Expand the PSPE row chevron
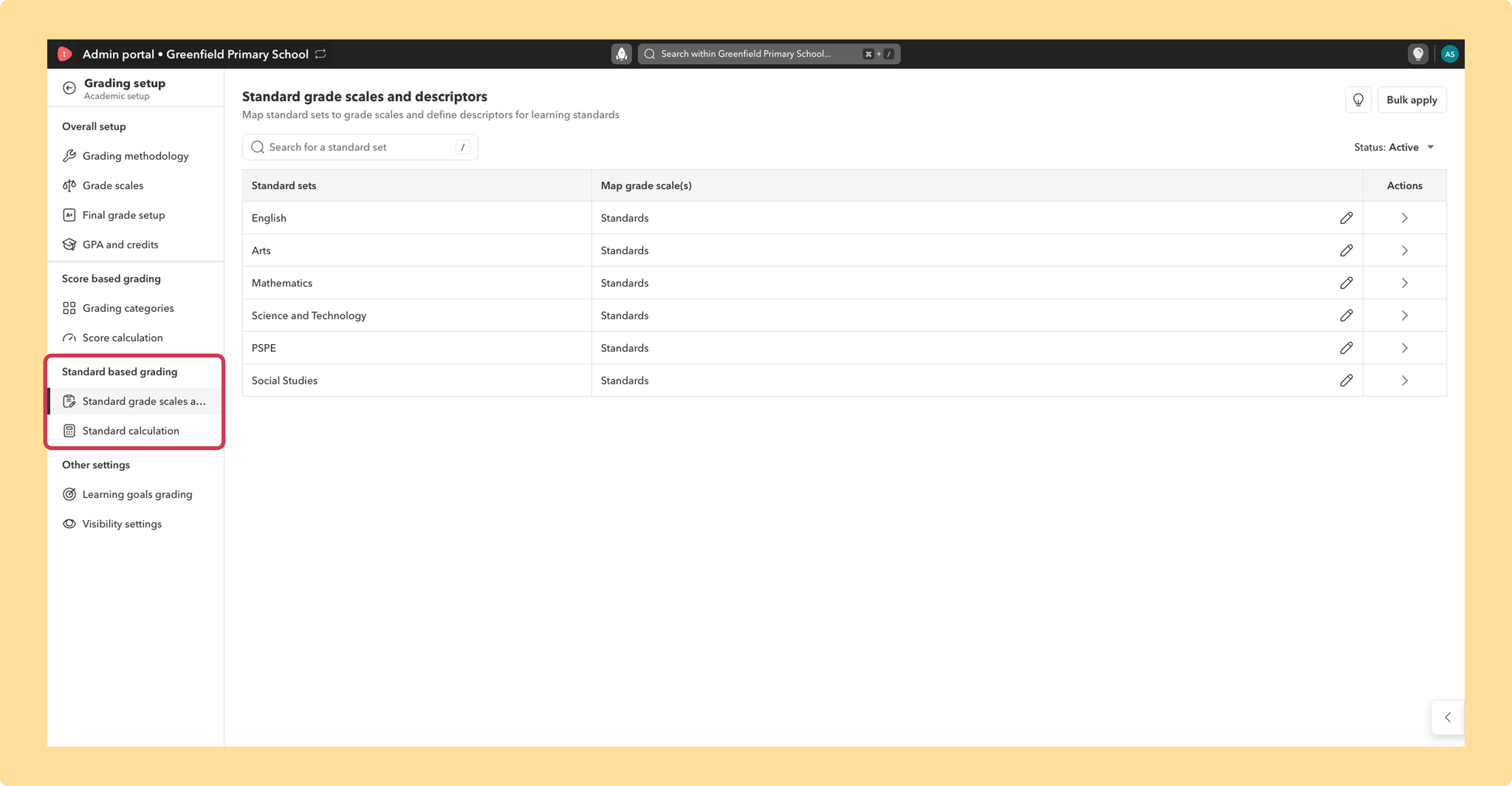 click(x=1405, y=348)
